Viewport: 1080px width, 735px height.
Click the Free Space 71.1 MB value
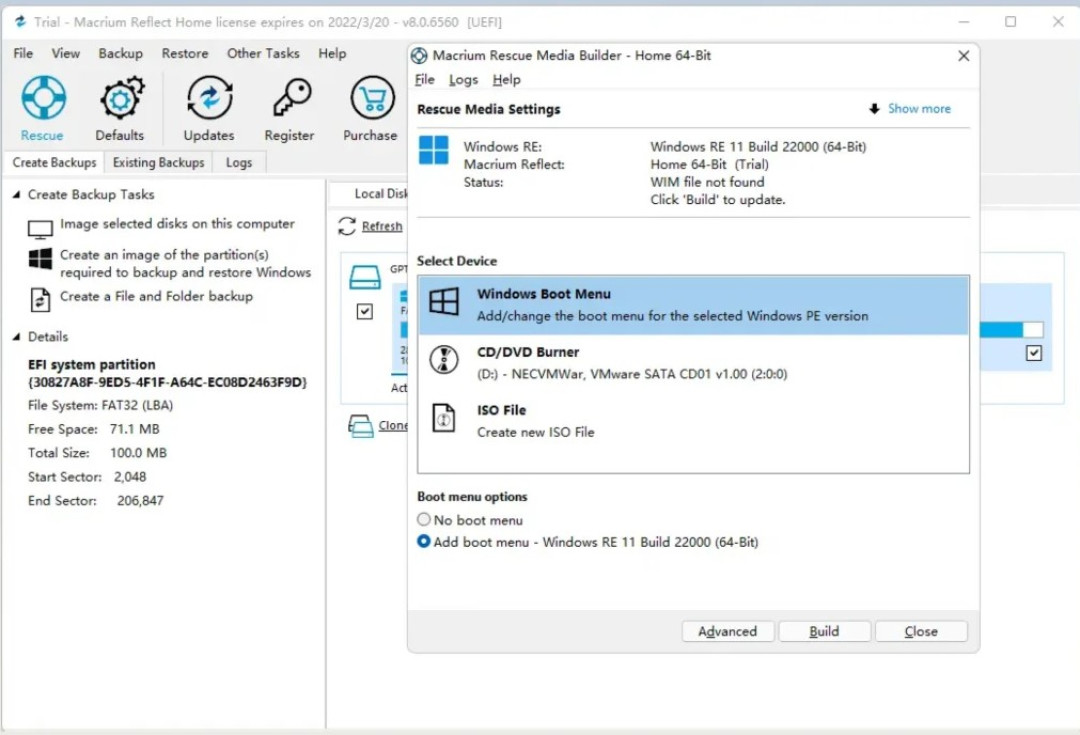pos(134,429)
